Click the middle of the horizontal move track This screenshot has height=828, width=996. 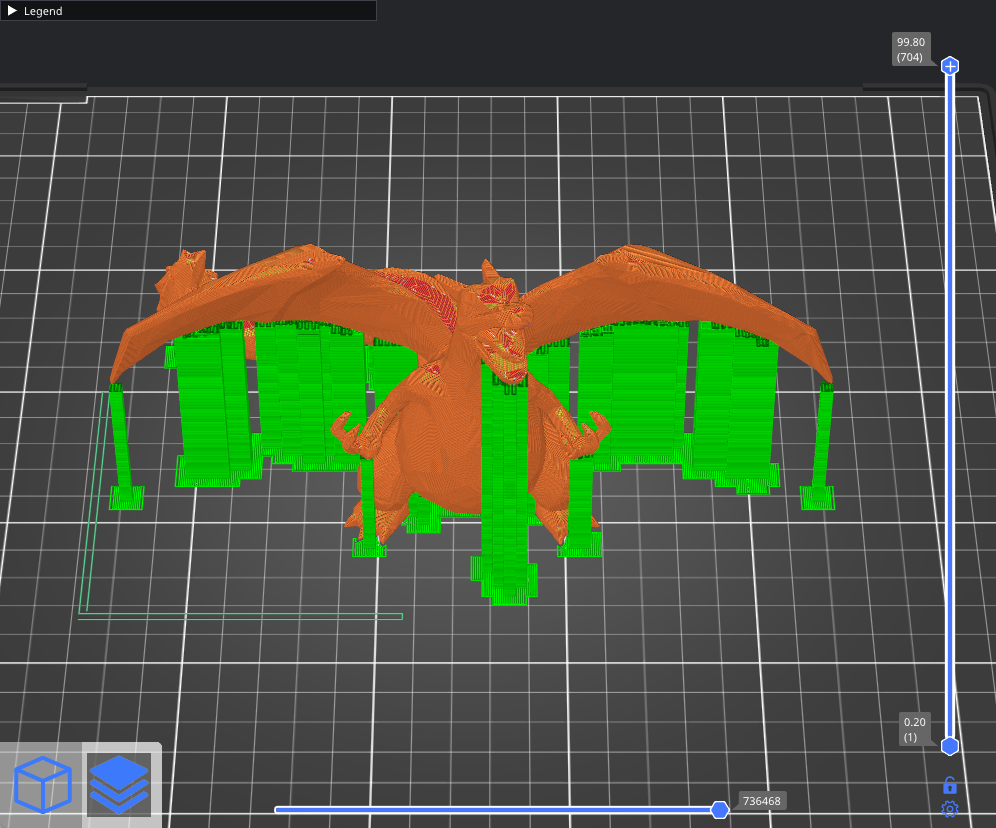(x=495, y=810)
